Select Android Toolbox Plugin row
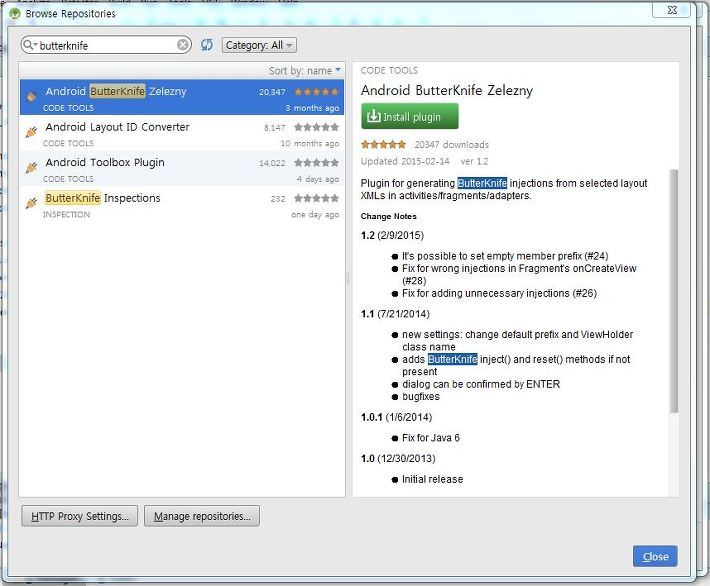This screenshot has width=710, height=586. pyautogui.click(x=182, y=169)
